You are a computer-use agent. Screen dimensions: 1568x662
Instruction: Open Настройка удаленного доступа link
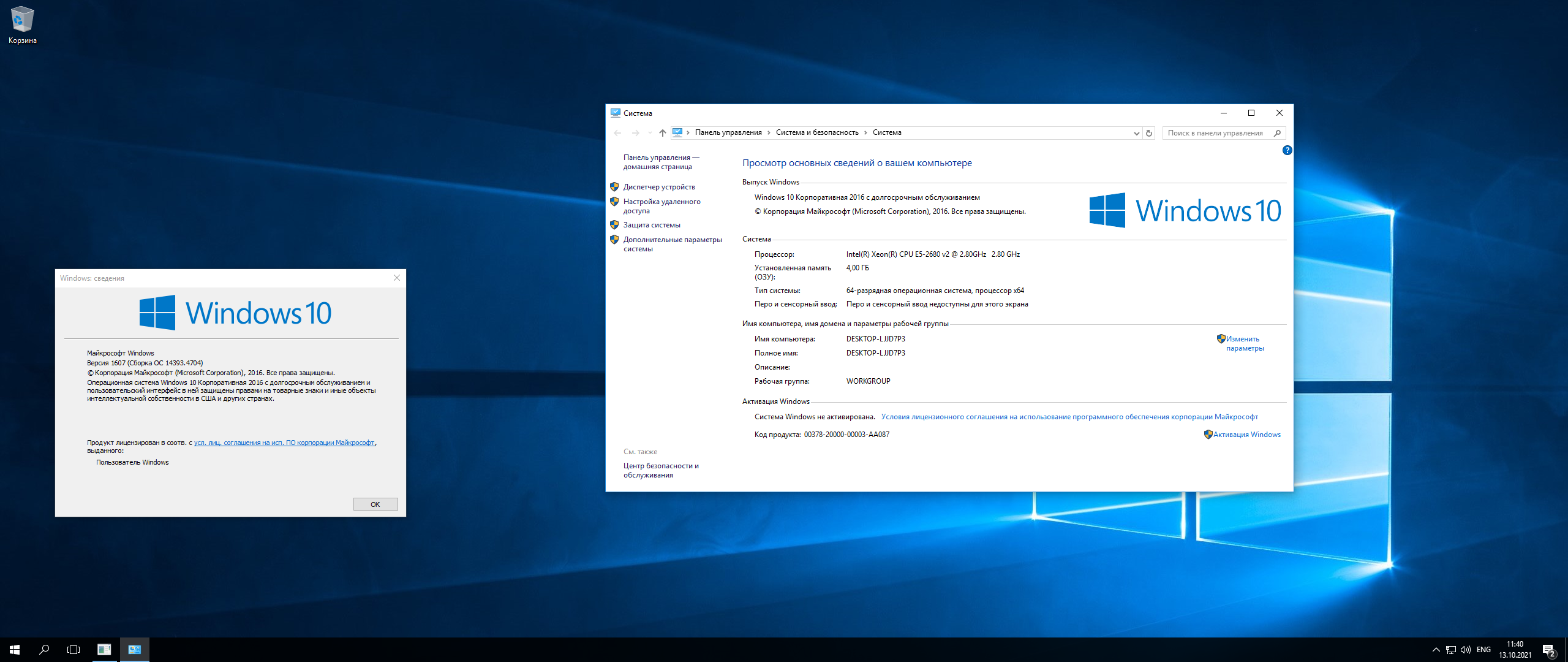point(661,206)
